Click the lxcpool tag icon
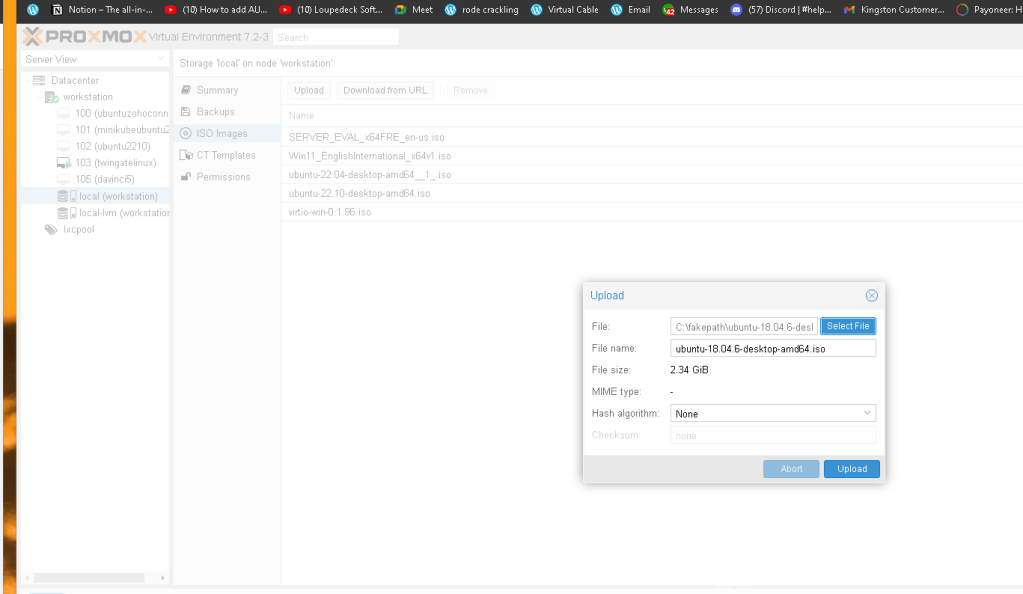This screenshot has width=1023, height=594. coord(51,230)
